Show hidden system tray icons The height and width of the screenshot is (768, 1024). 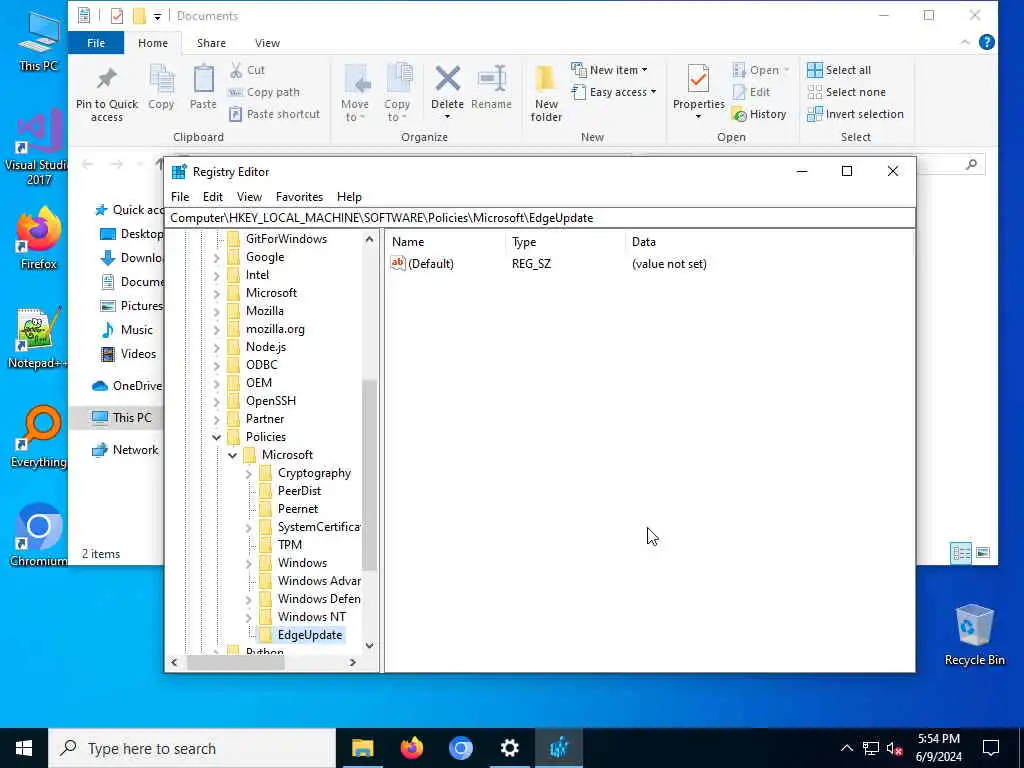coord(846,748)
